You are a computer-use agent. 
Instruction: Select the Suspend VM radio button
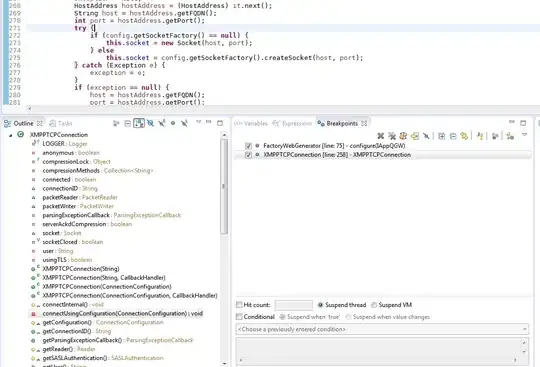[x=374, y=305]
